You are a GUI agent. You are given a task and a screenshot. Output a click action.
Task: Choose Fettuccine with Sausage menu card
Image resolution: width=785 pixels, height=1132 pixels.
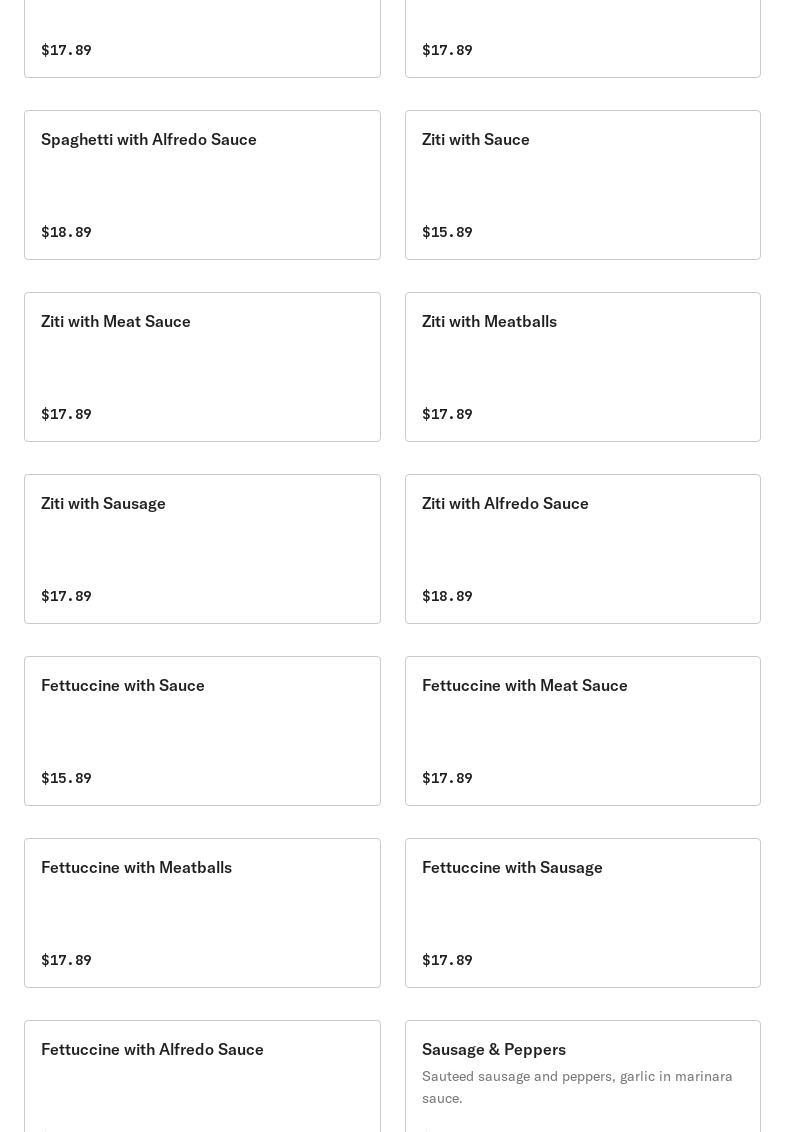582,912
